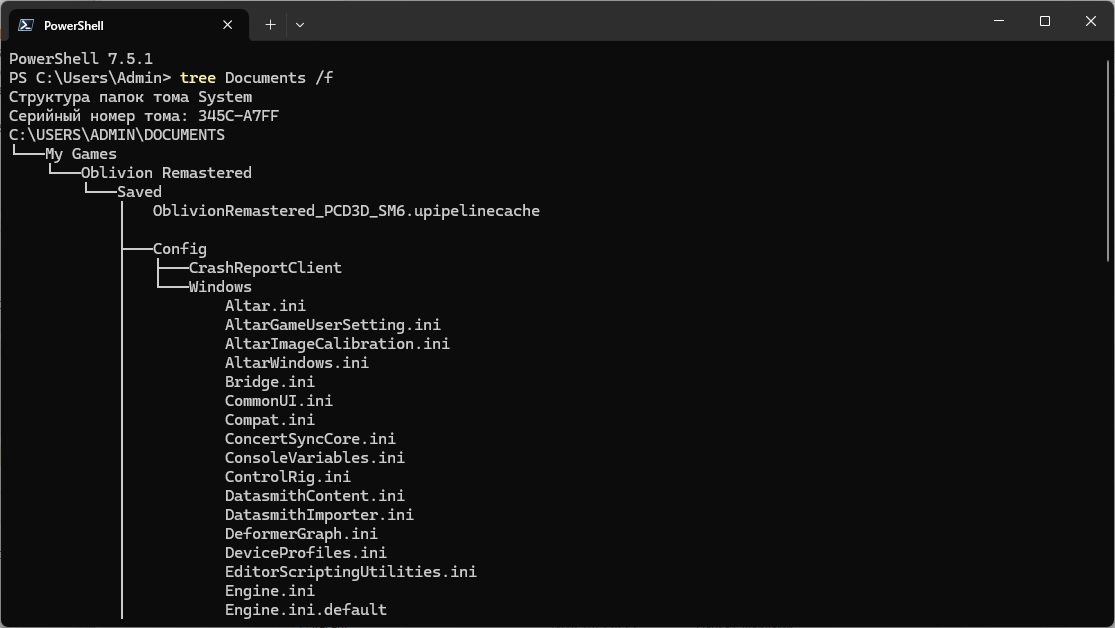The width and height of the screenshot is (1115, 628).
Task: Expand the new tab profiles dropdown
Action: [x=300, y=25]
